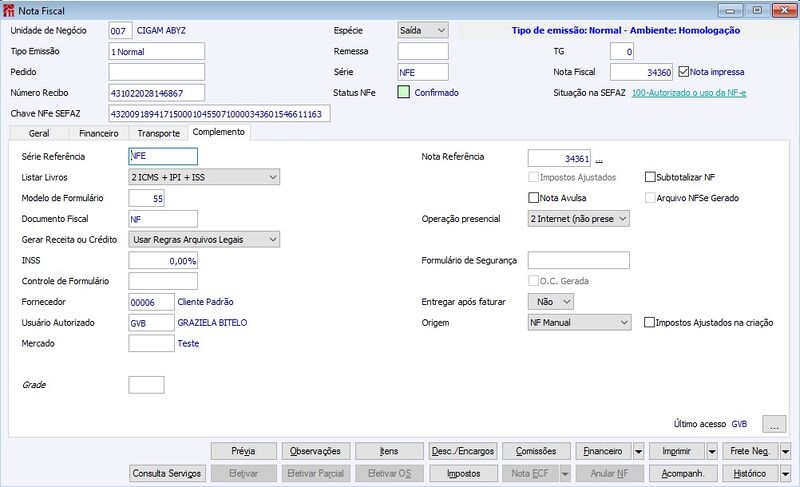This screenshot has width=800, height=487.
Task: Click the Itens button
Action: point(389,451)
